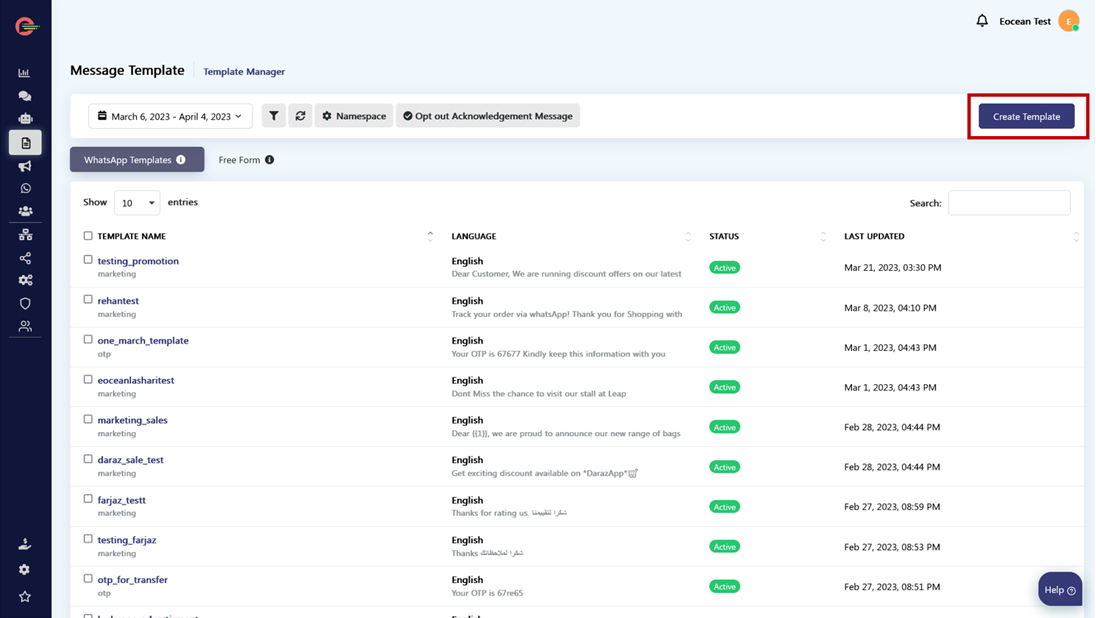Open the marketing_sales template link
The image size is (1096, 618).
tap(132, 420)
